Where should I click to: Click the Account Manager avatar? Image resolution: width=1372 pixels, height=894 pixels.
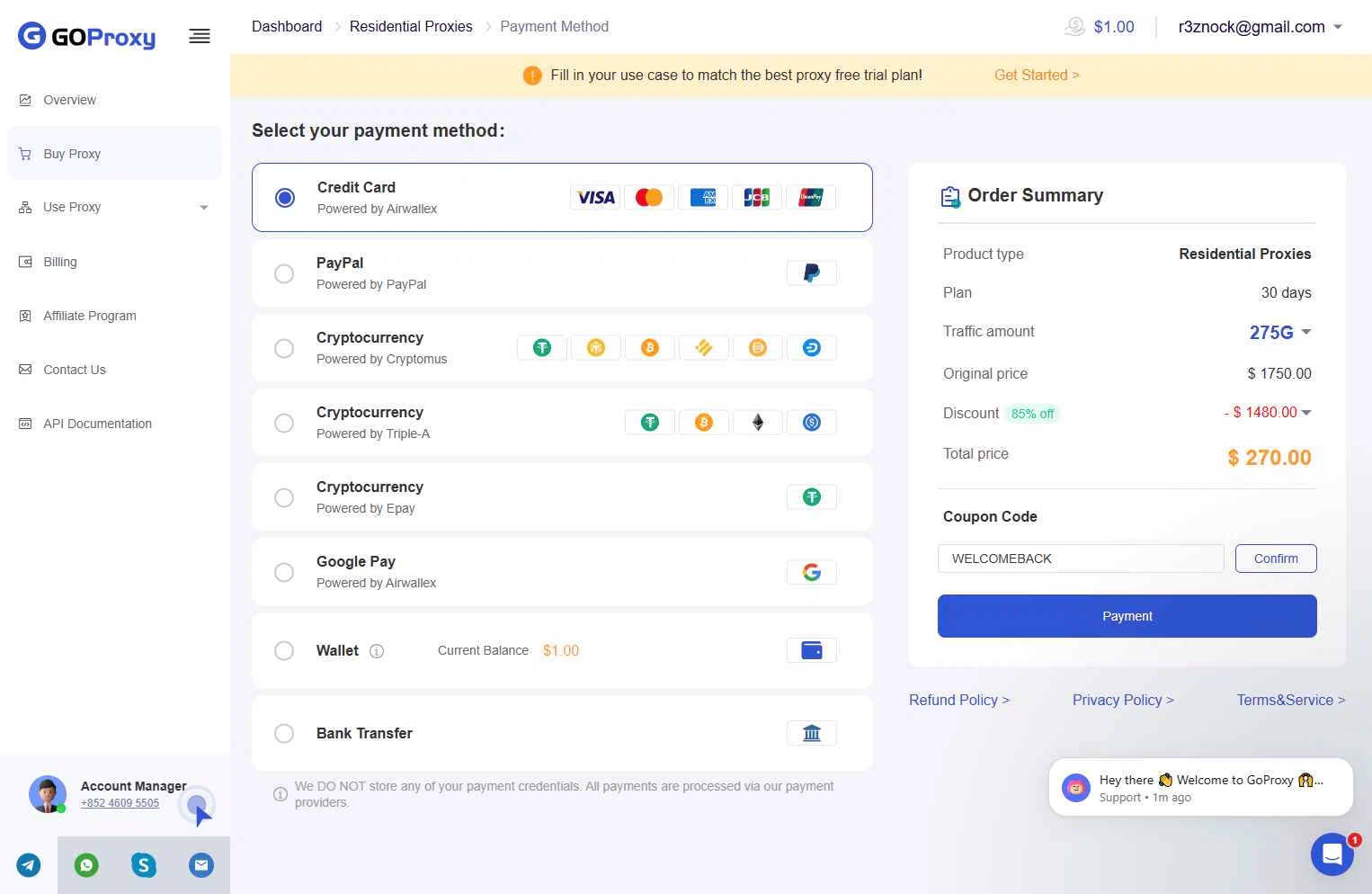(x=48, y=794)
